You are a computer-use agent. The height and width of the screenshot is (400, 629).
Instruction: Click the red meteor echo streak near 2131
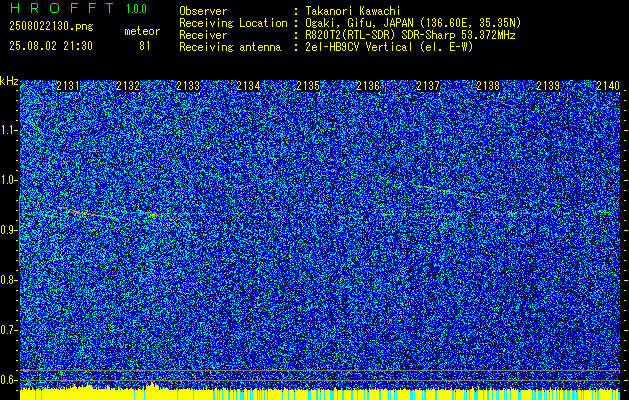pos(82,213)
